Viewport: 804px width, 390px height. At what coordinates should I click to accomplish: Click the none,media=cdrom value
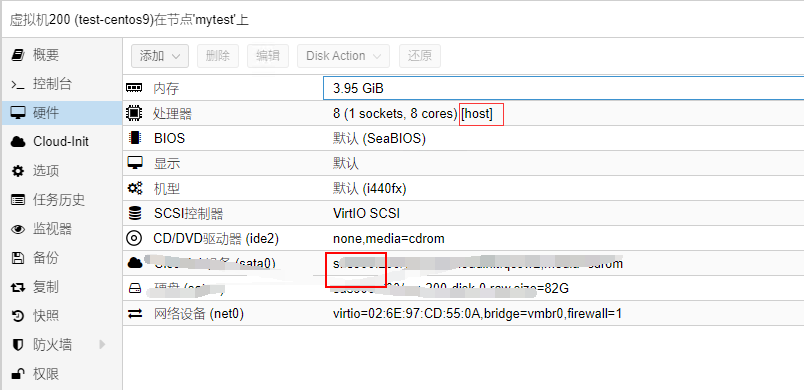pos(389,239)
